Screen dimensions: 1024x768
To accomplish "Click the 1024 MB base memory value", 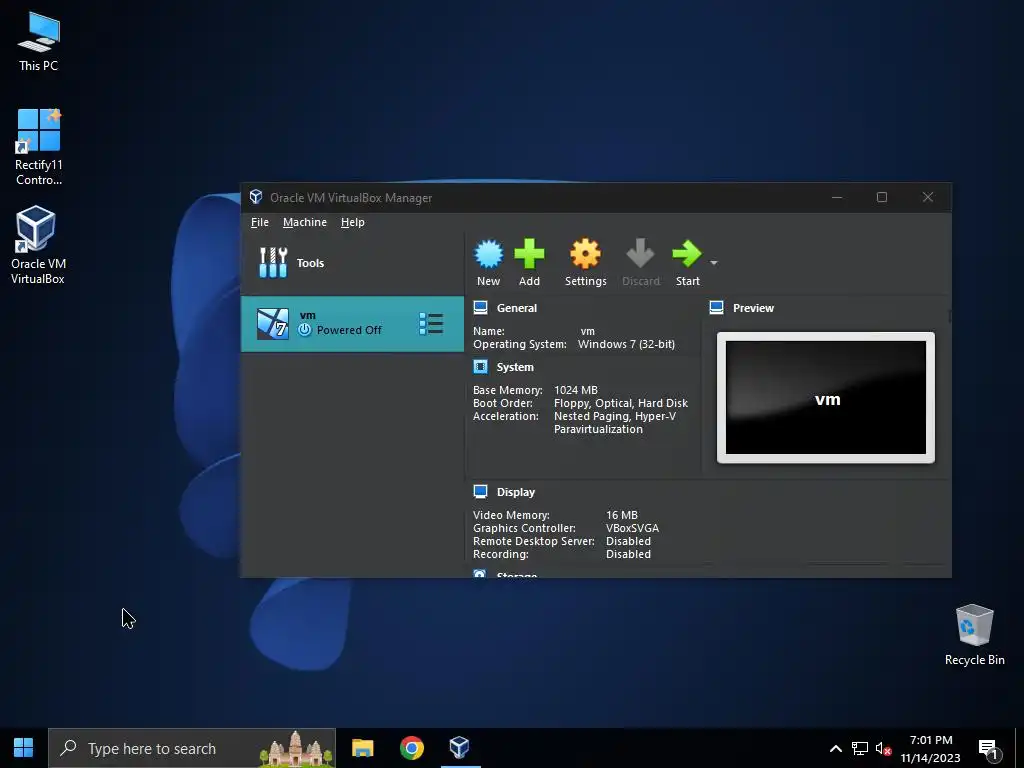I will pos(575,390).
